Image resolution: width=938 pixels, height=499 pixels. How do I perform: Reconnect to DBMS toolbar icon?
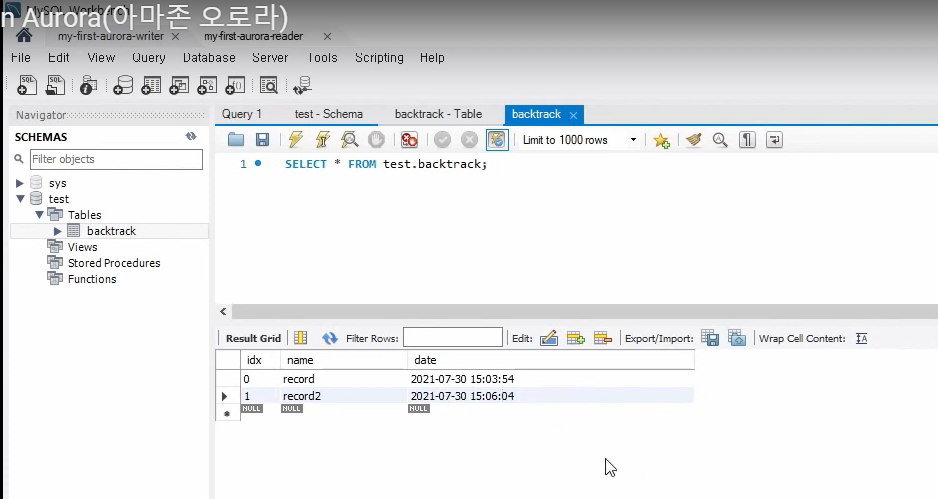tap(303, 86)
